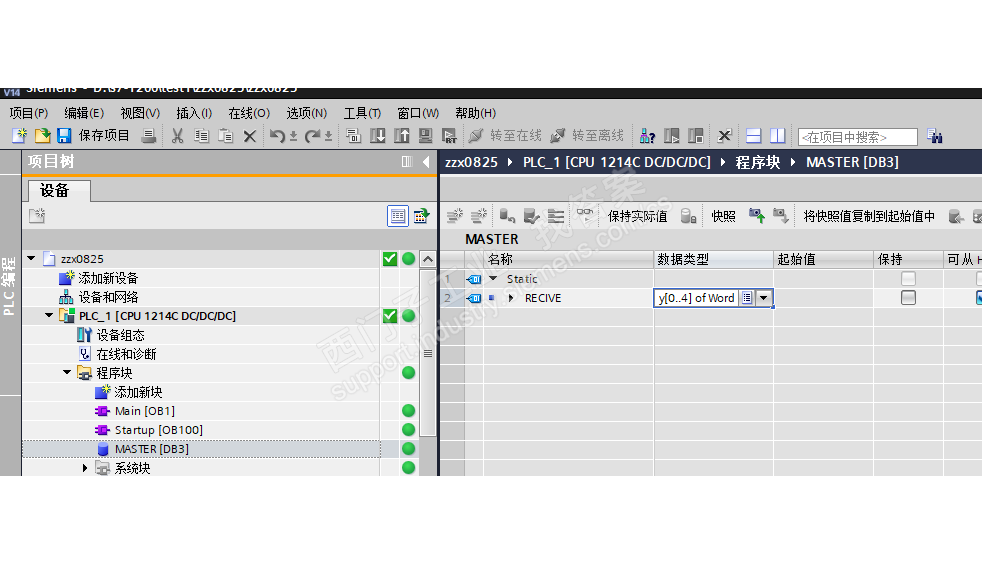Toggle the 保持 checkbox for Static row

(908, 279)
